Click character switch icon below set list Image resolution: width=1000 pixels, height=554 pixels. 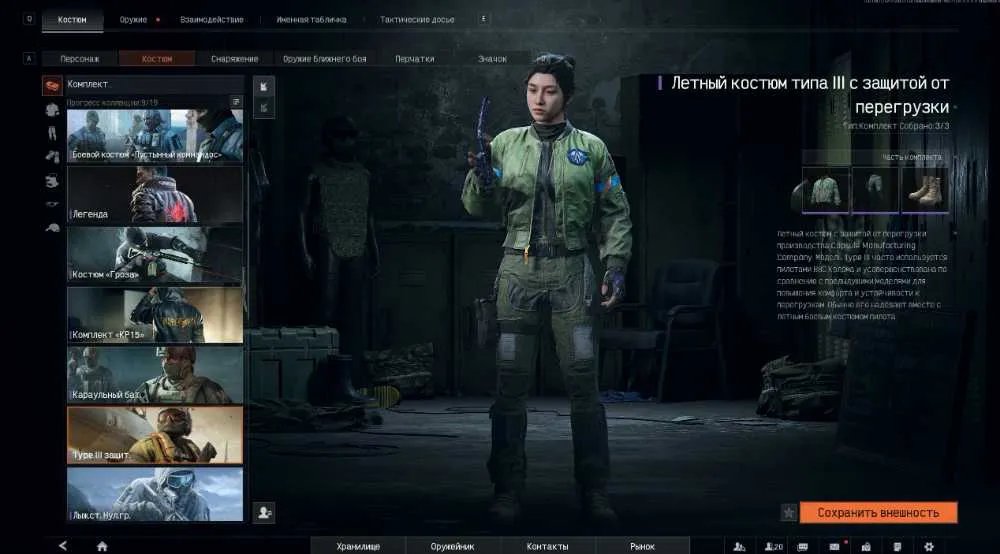[x=264, y=513]
